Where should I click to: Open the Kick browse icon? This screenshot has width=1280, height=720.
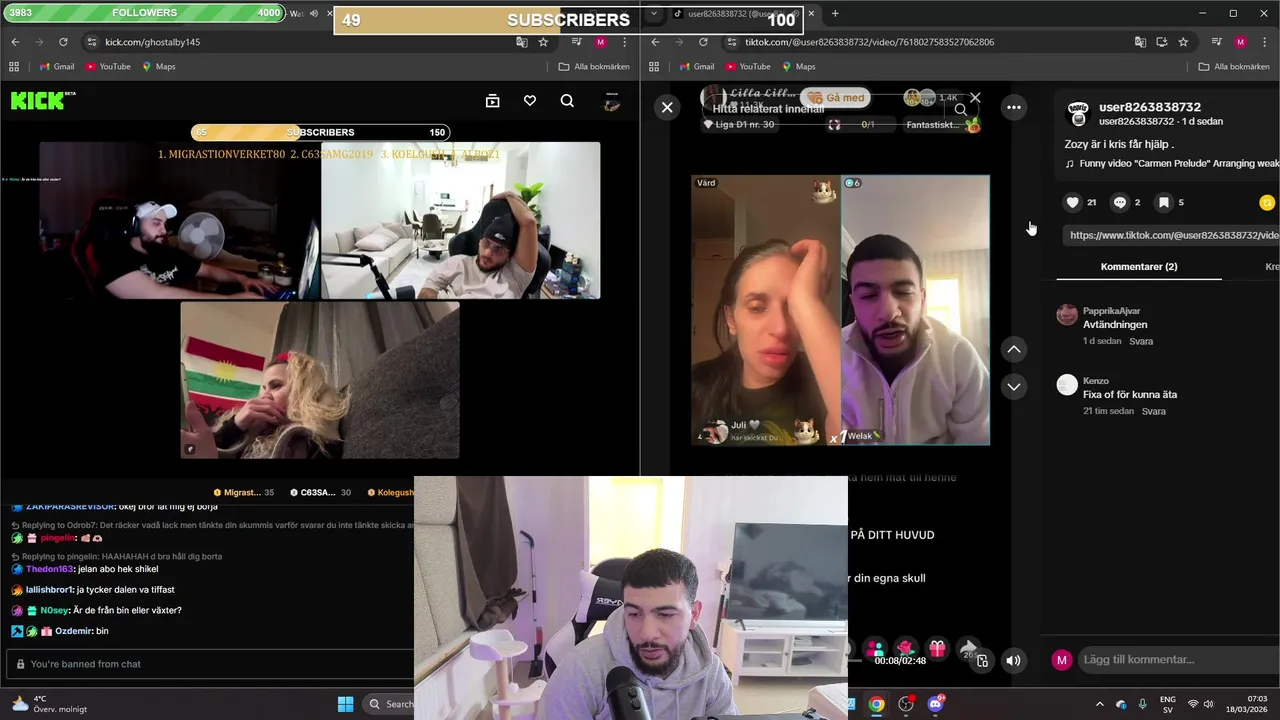[x=492, y=101]
